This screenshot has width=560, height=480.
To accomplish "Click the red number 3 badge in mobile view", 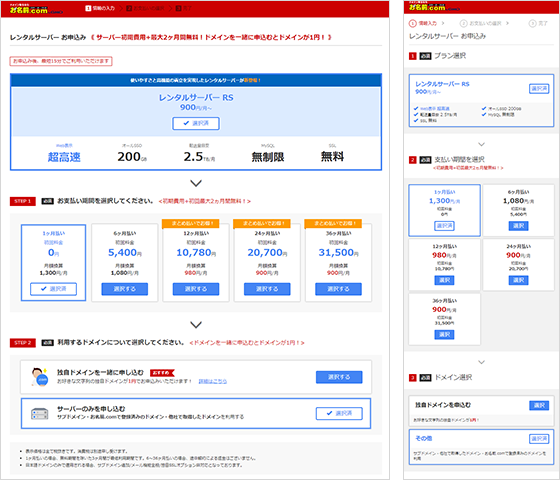I will click(x=412, y=378).
